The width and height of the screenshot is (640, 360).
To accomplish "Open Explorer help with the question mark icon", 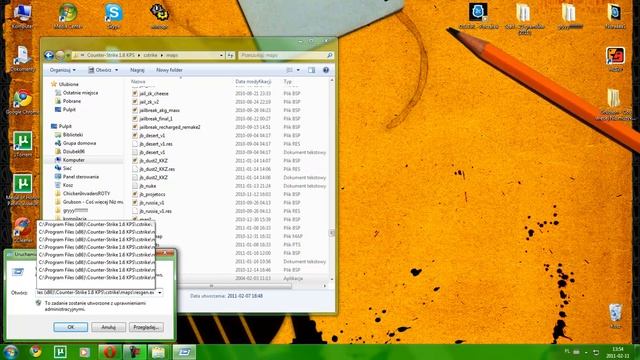I will click(326, 70).
